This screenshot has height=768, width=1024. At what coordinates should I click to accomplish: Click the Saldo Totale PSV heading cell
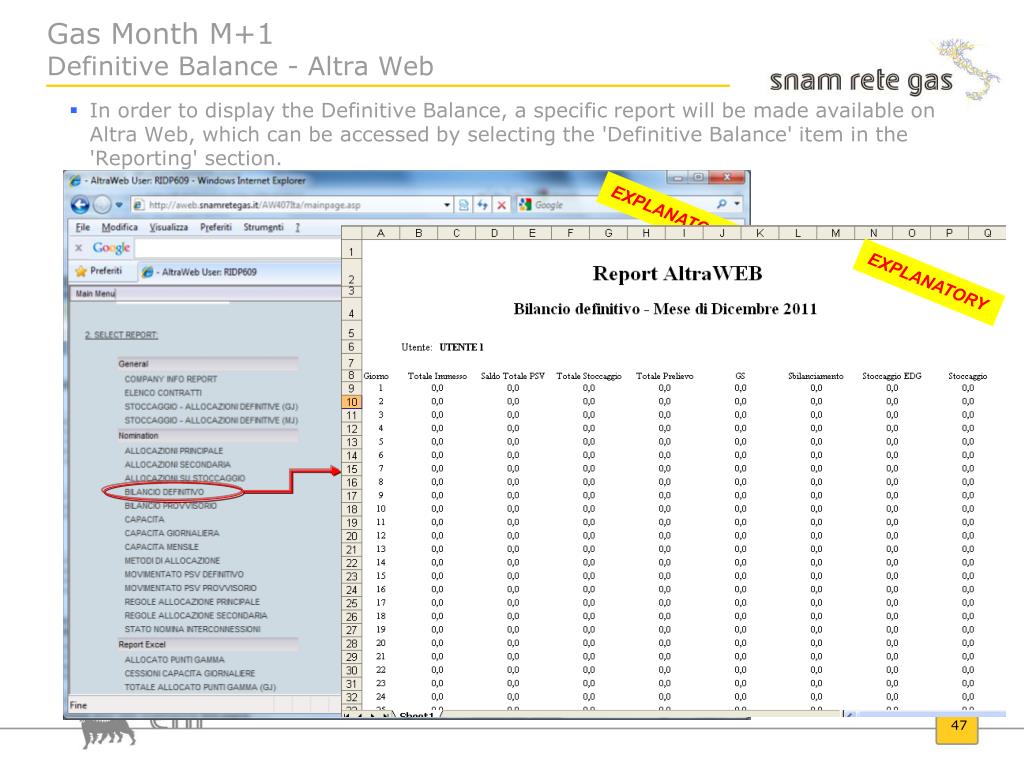(513, 376)
